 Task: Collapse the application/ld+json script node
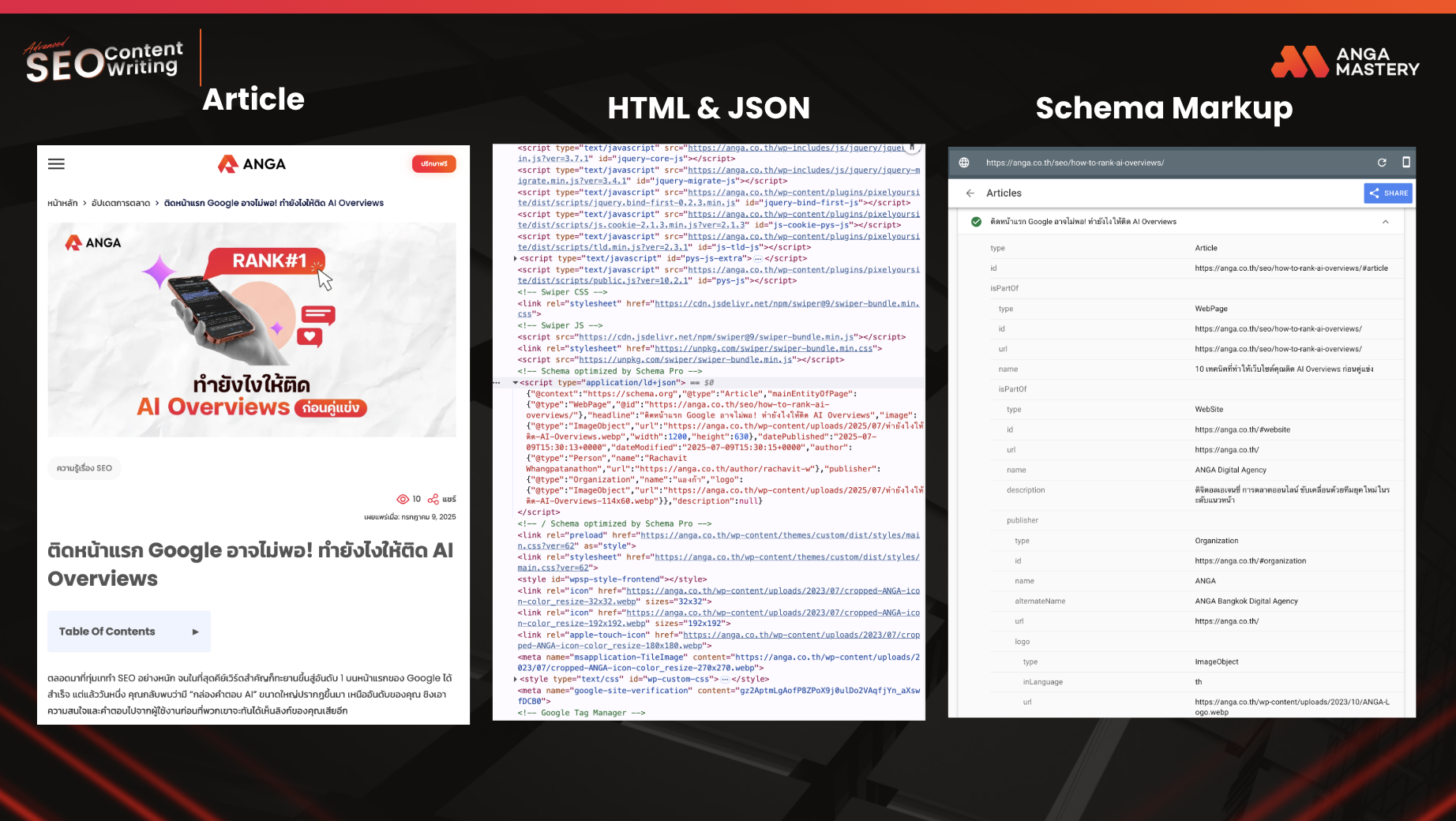[x=516, y=383]
